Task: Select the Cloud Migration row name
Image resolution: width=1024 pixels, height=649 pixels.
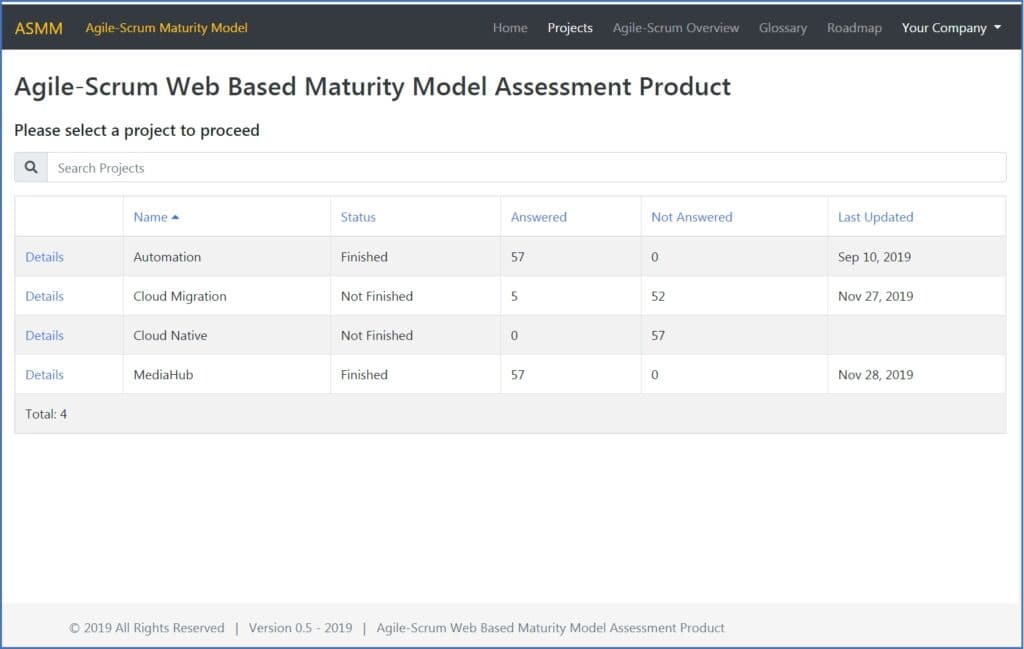Action: point(180,296)
